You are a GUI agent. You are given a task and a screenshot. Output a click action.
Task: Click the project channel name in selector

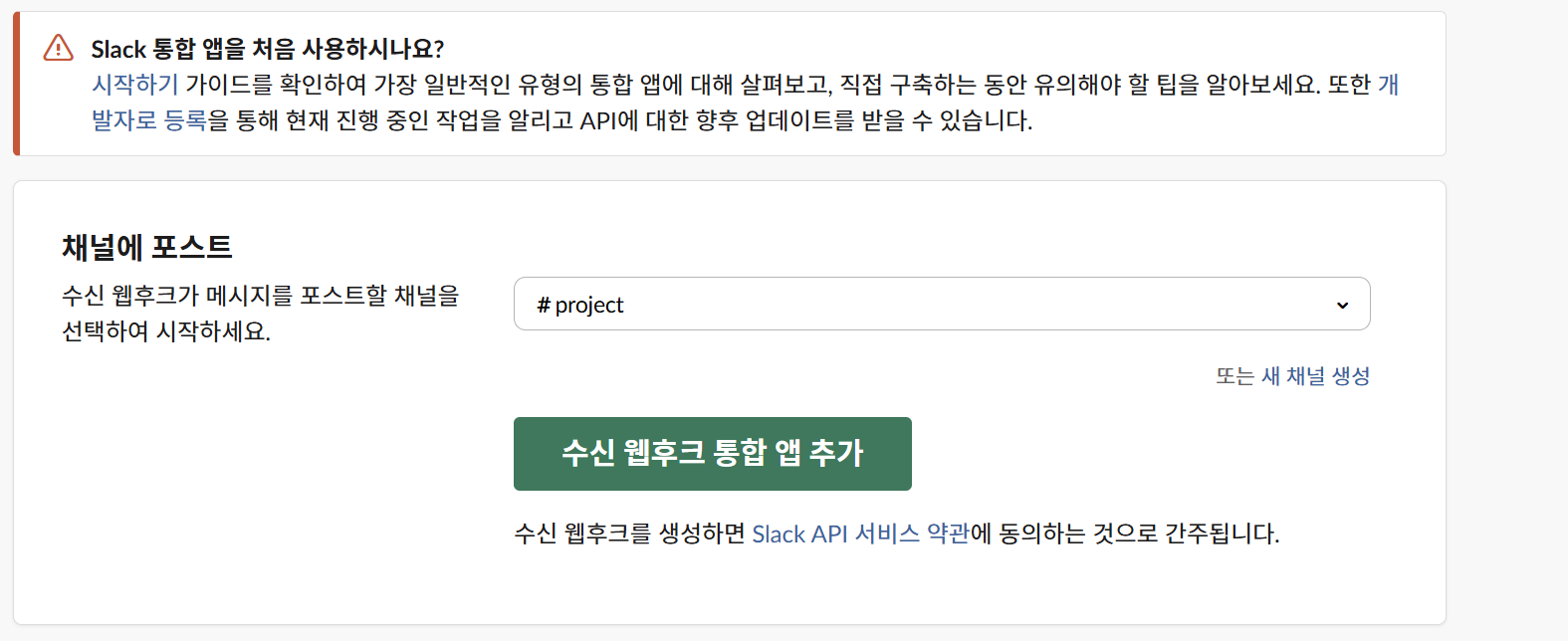589,305
